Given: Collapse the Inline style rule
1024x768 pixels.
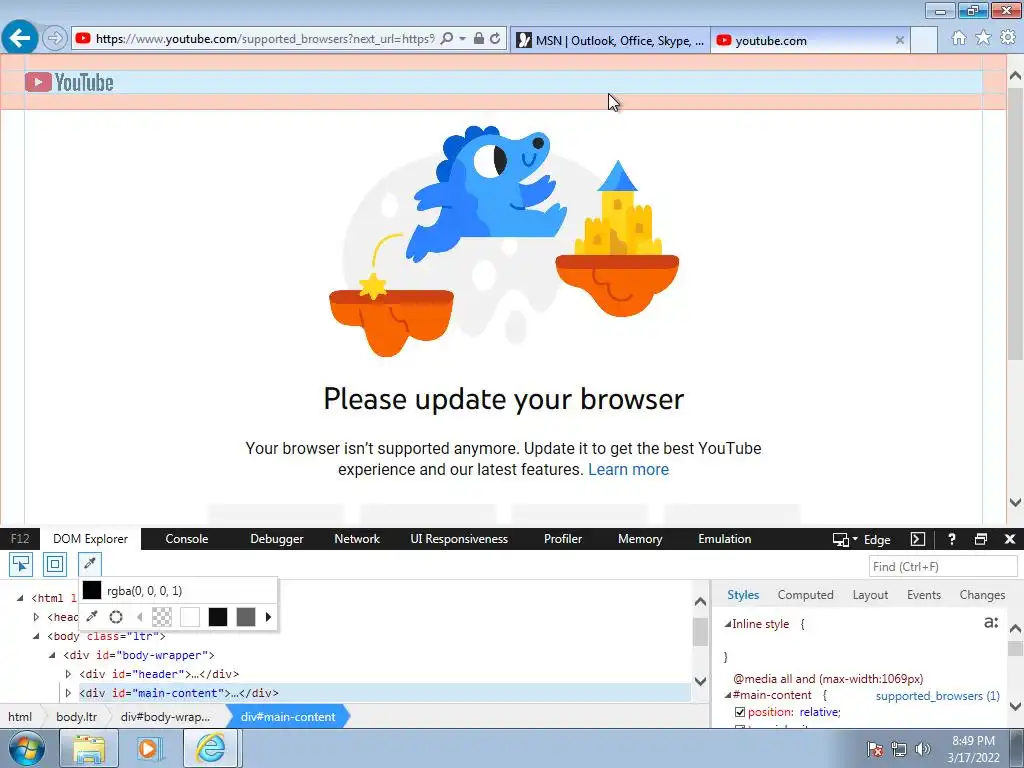Looking at the screenshot, I should coord(728,624).
